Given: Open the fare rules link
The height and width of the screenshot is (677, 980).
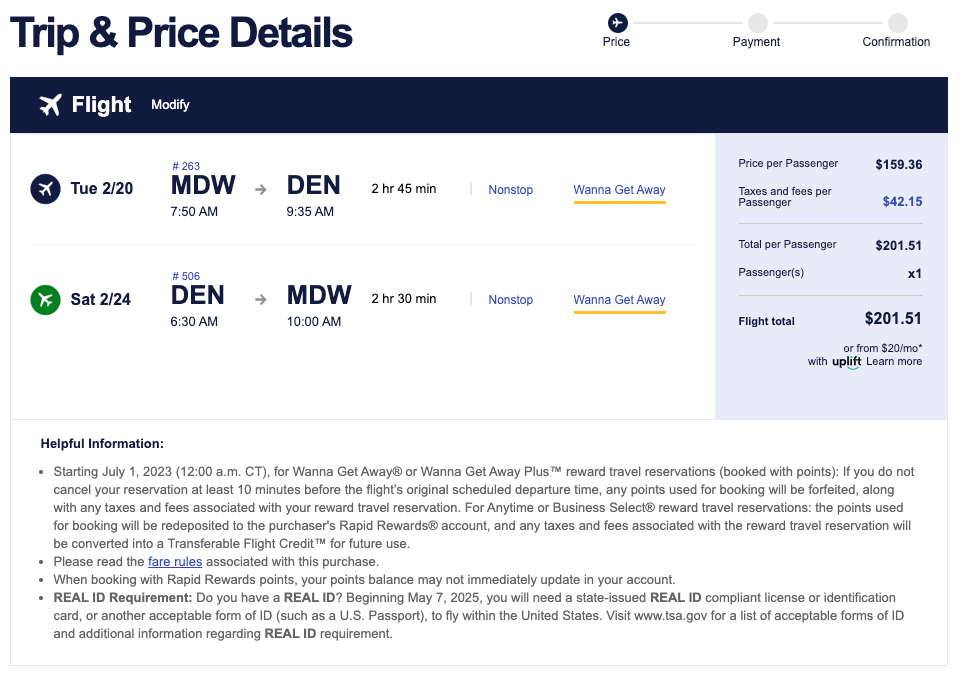Looking at the screenshot, I should point(175,561).
